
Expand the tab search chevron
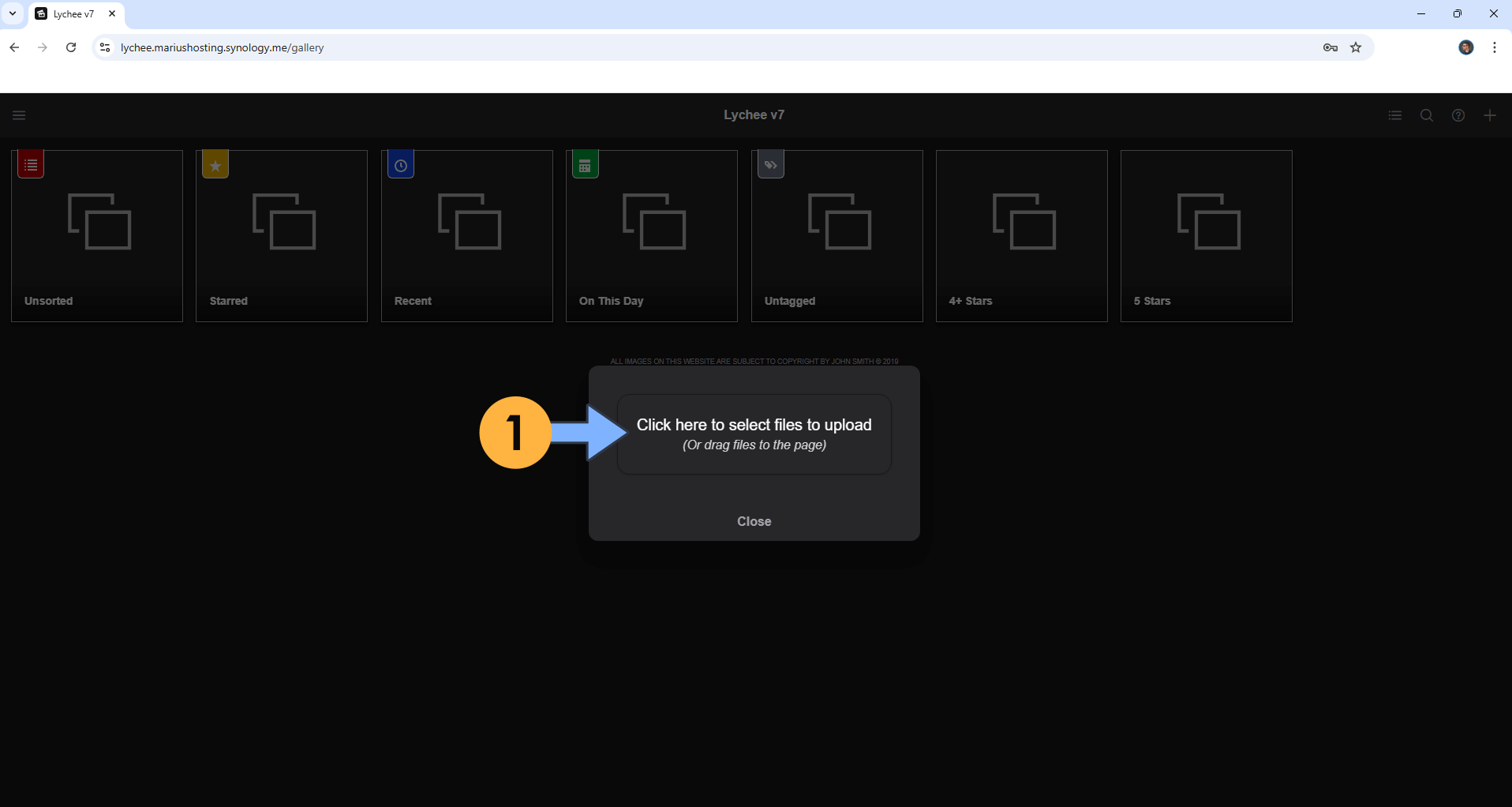coord(12,13)
